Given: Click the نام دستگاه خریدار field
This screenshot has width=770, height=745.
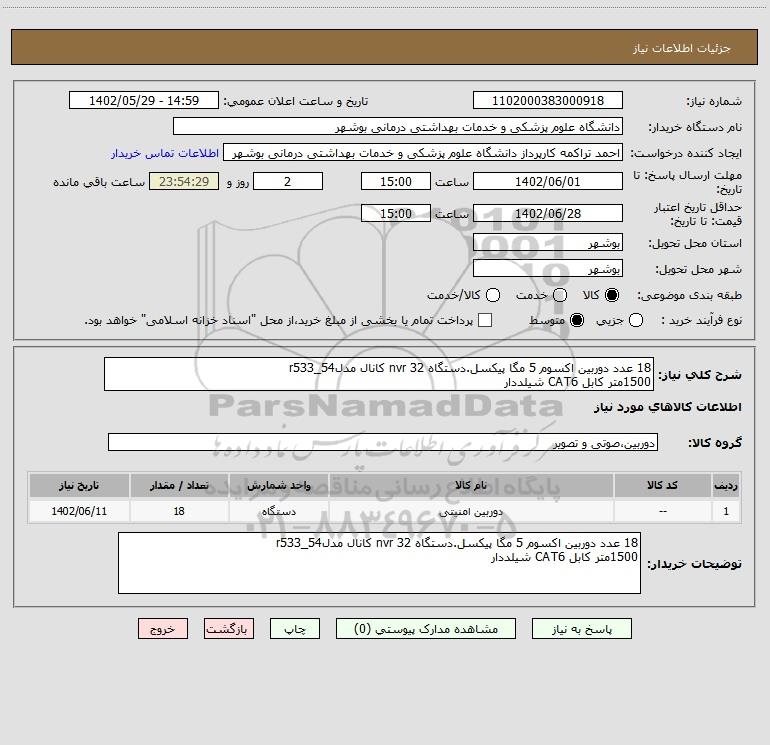Looking at the screenshot, I should [398, 127].
